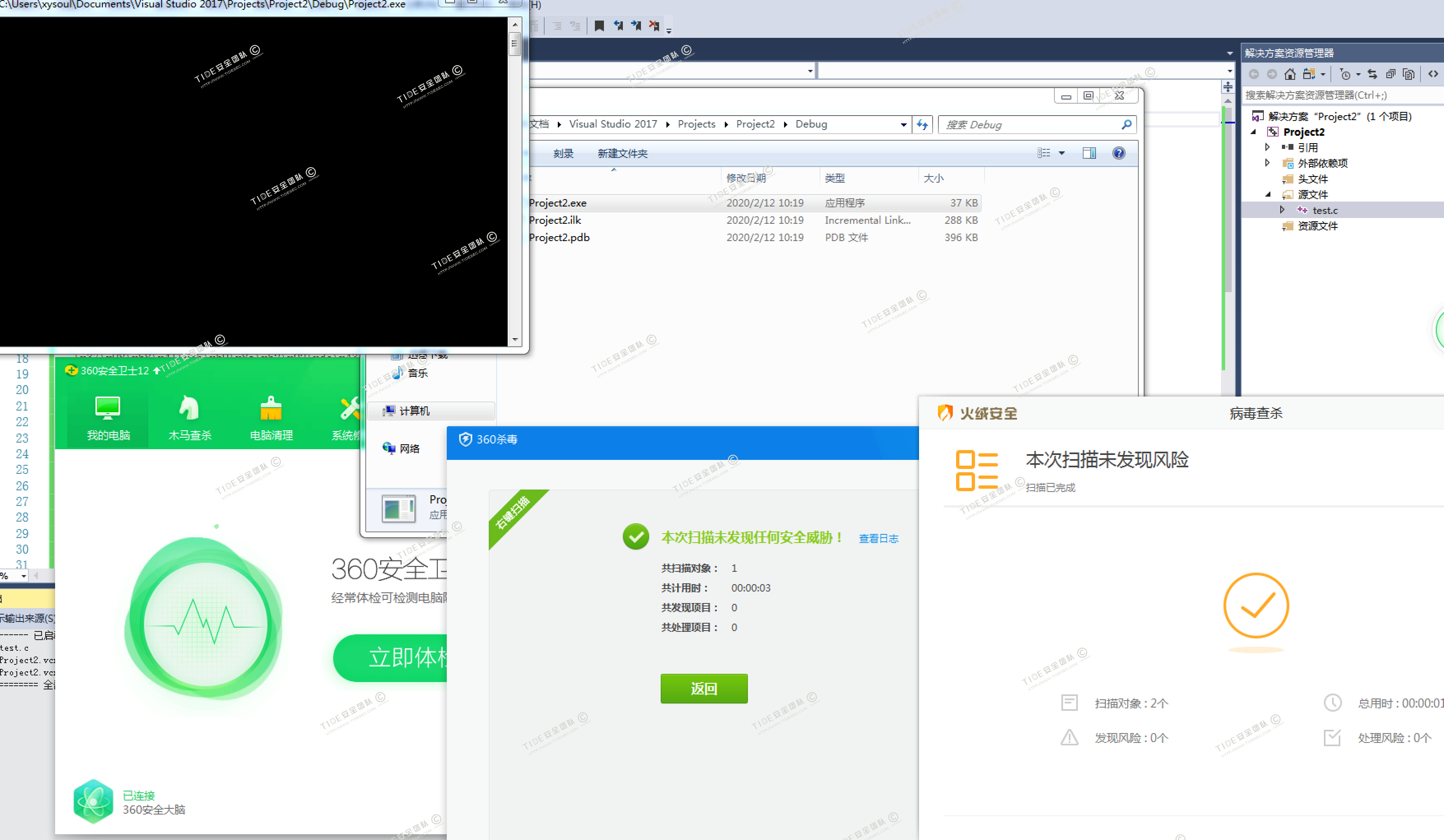Click the 360杀毒 shield icon in titlebar
The image size is (1444, 840).
(x=465, y=439)
